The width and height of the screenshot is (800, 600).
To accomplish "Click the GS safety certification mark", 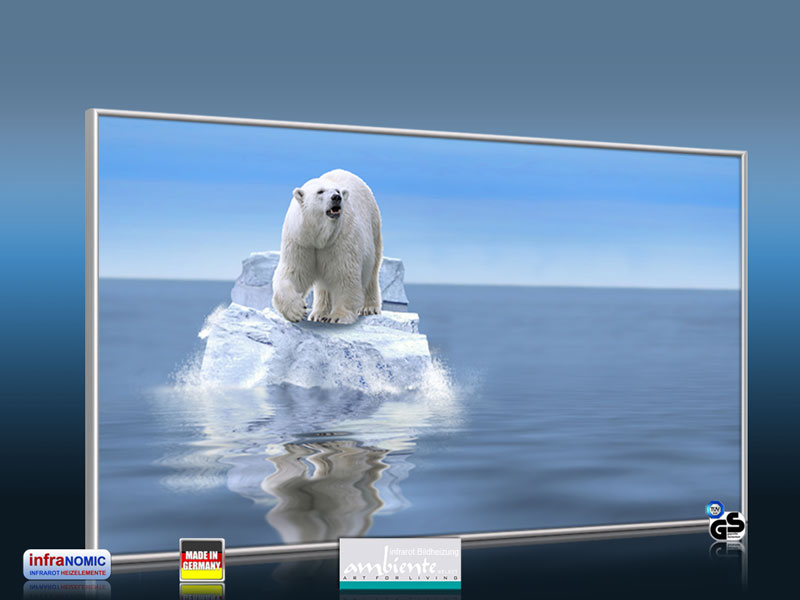I will point(727,526).
